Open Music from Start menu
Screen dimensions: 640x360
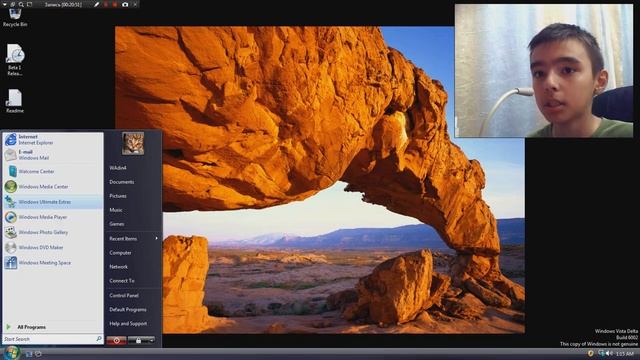[116, 210]
